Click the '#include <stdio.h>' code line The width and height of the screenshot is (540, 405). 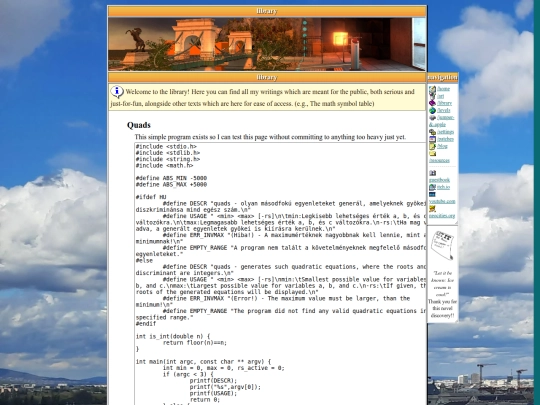point(166,146)
